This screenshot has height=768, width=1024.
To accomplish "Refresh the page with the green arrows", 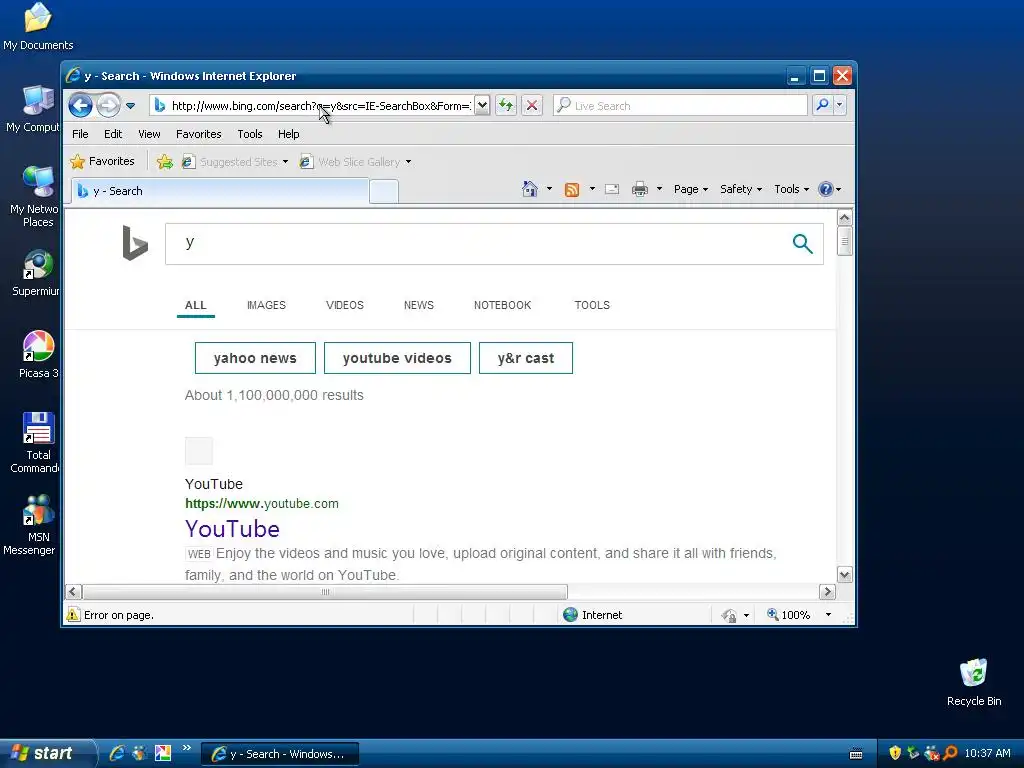I will (506, 105).
